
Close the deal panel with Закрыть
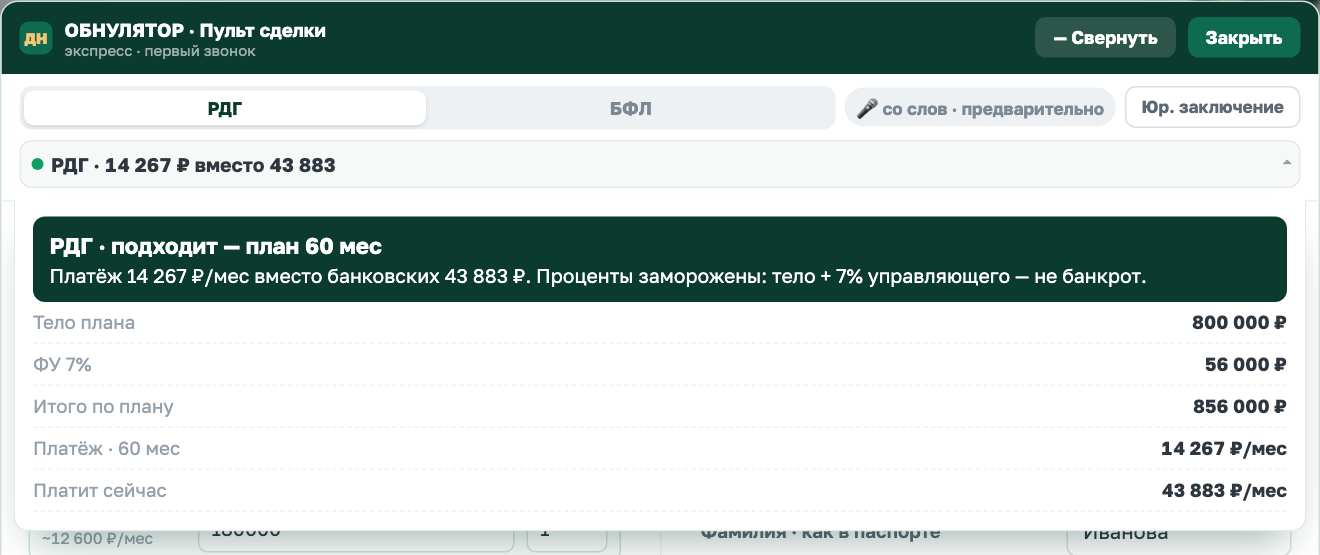(1244, 38)
